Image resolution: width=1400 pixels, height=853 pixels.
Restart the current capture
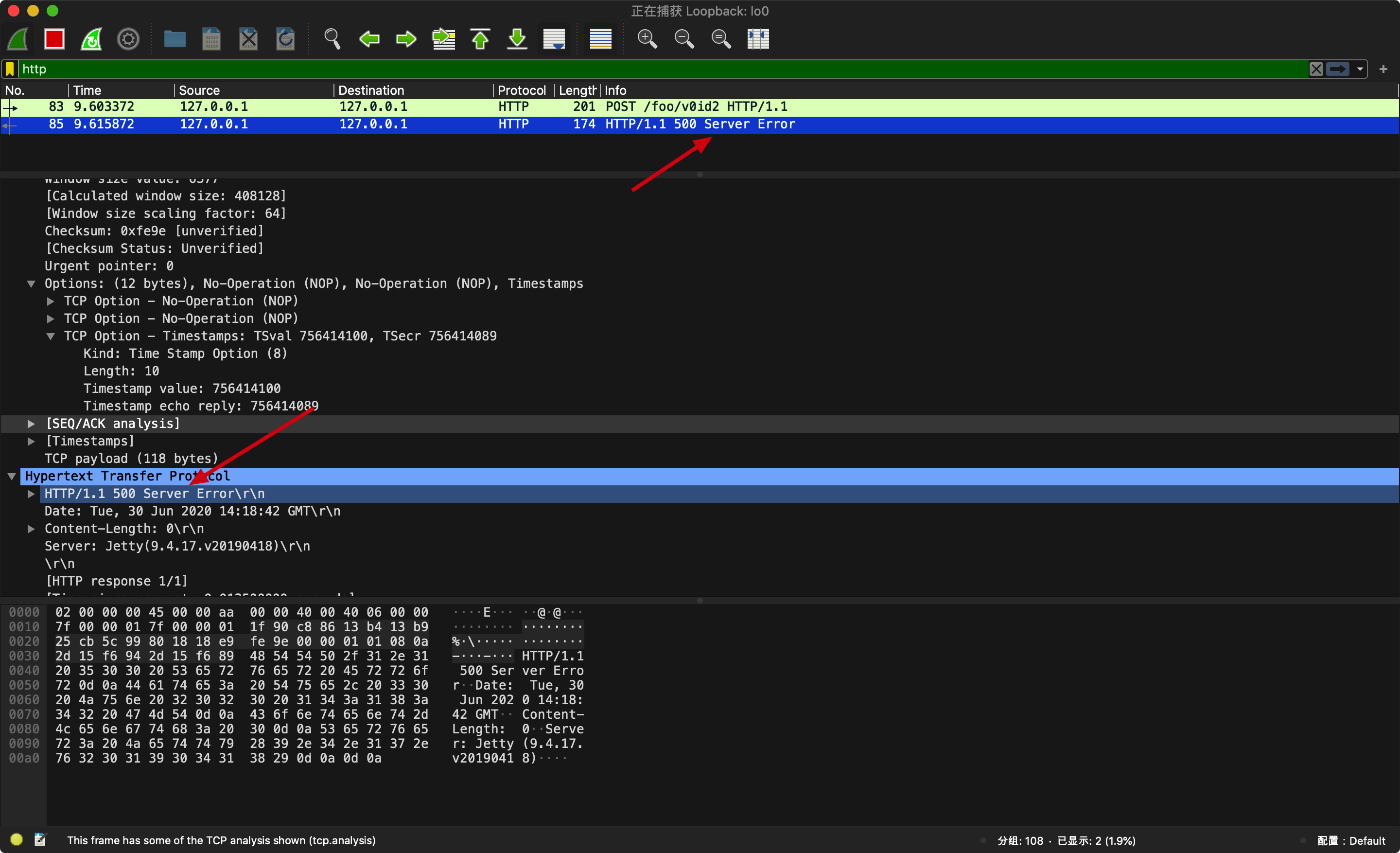pos(91,39)
